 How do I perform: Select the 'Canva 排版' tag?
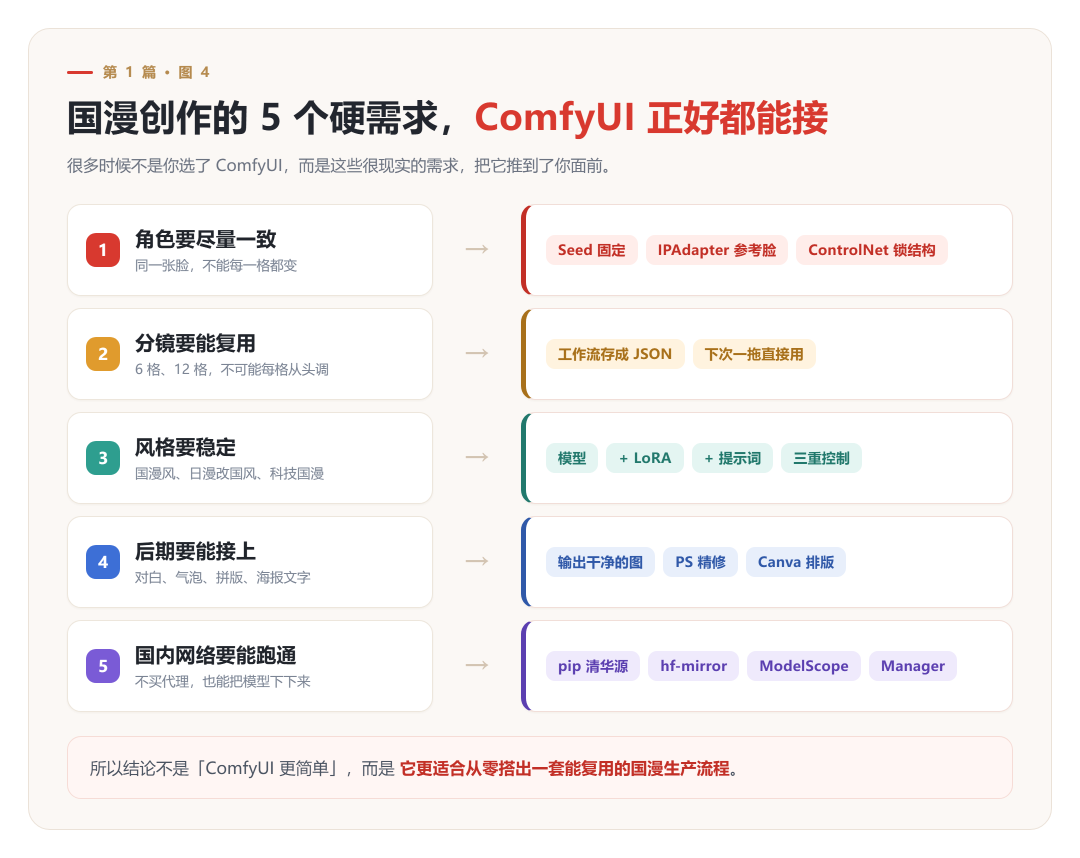796,562
